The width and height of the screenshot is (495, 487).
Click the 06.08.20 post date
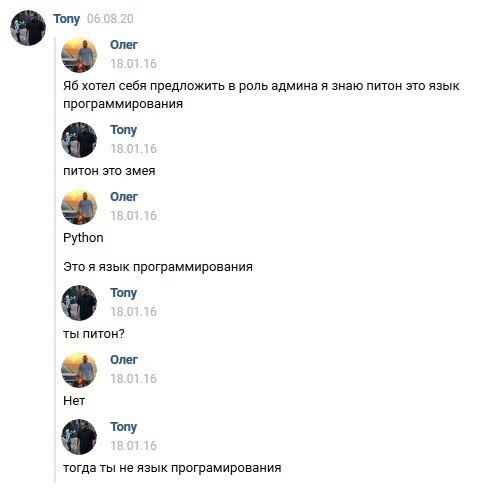pyautogui.click(x=110, y=19)
